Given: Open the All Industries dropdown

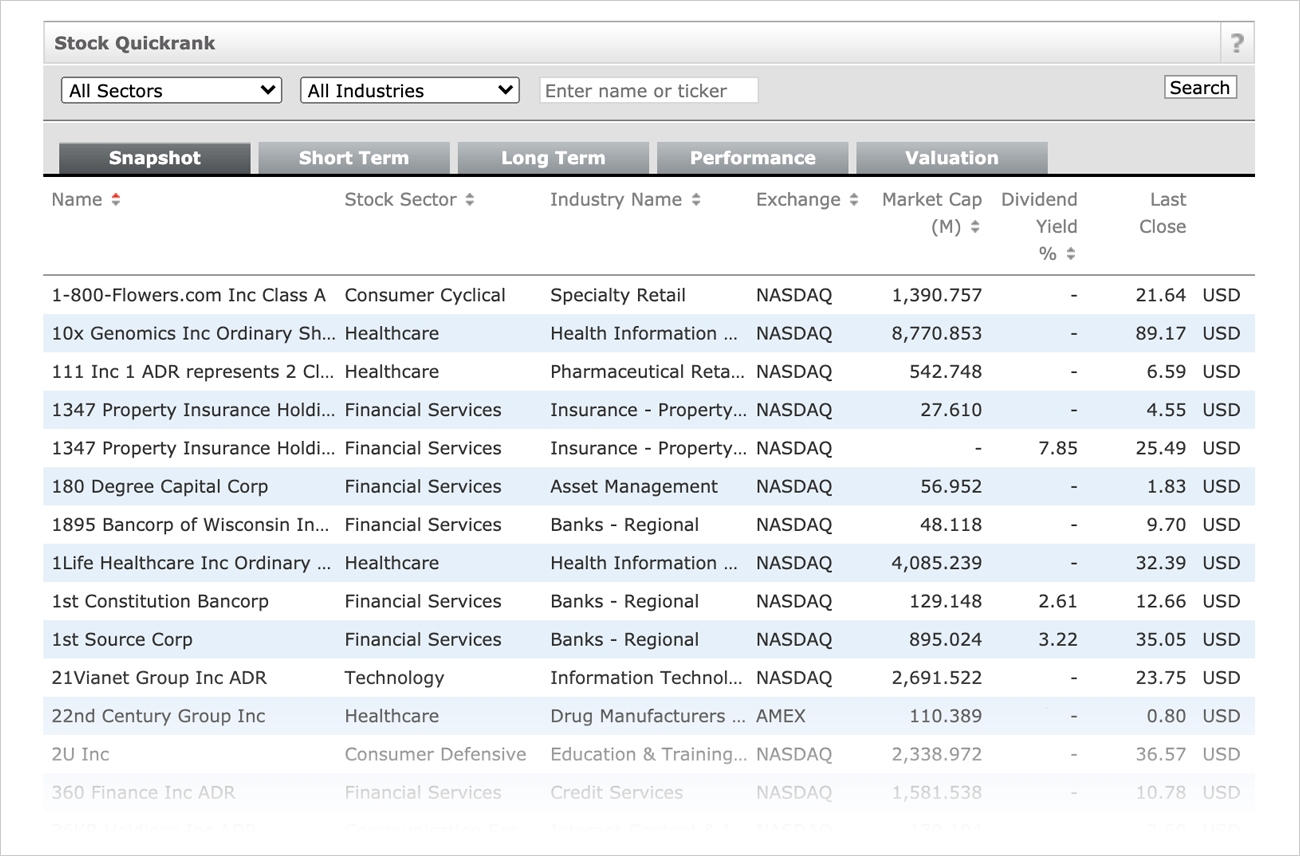Looking at the screenshot, I should [x=410, y=90].
